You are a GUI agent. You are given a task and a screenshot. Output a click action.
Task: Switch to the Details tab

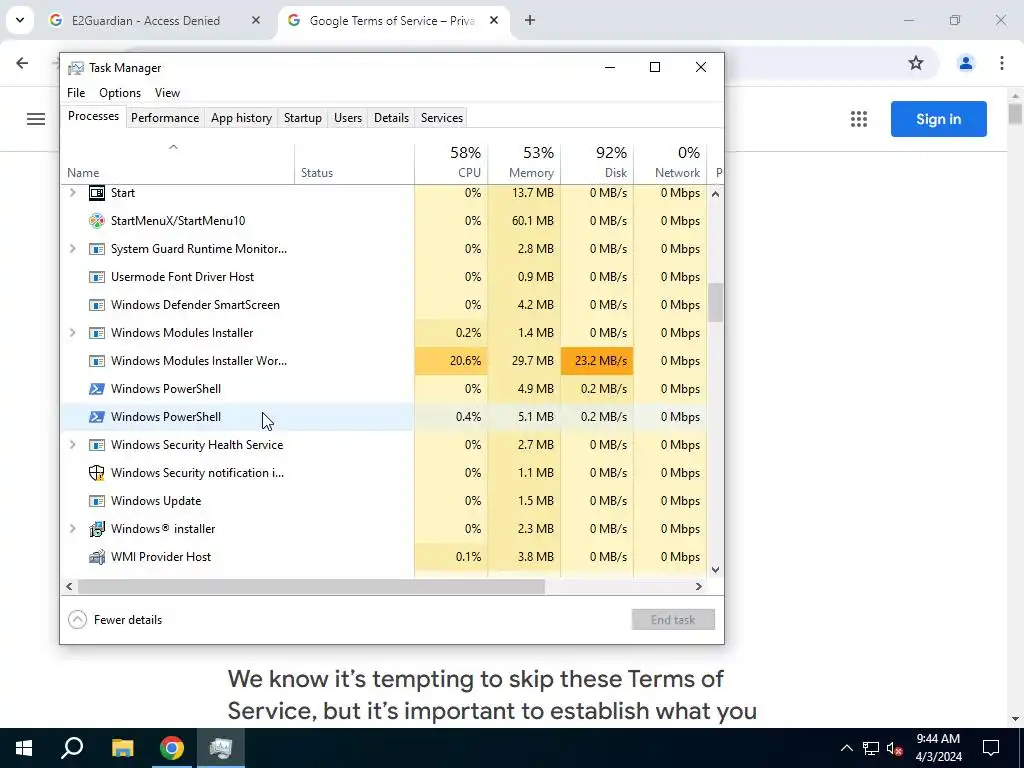(391, 118)
